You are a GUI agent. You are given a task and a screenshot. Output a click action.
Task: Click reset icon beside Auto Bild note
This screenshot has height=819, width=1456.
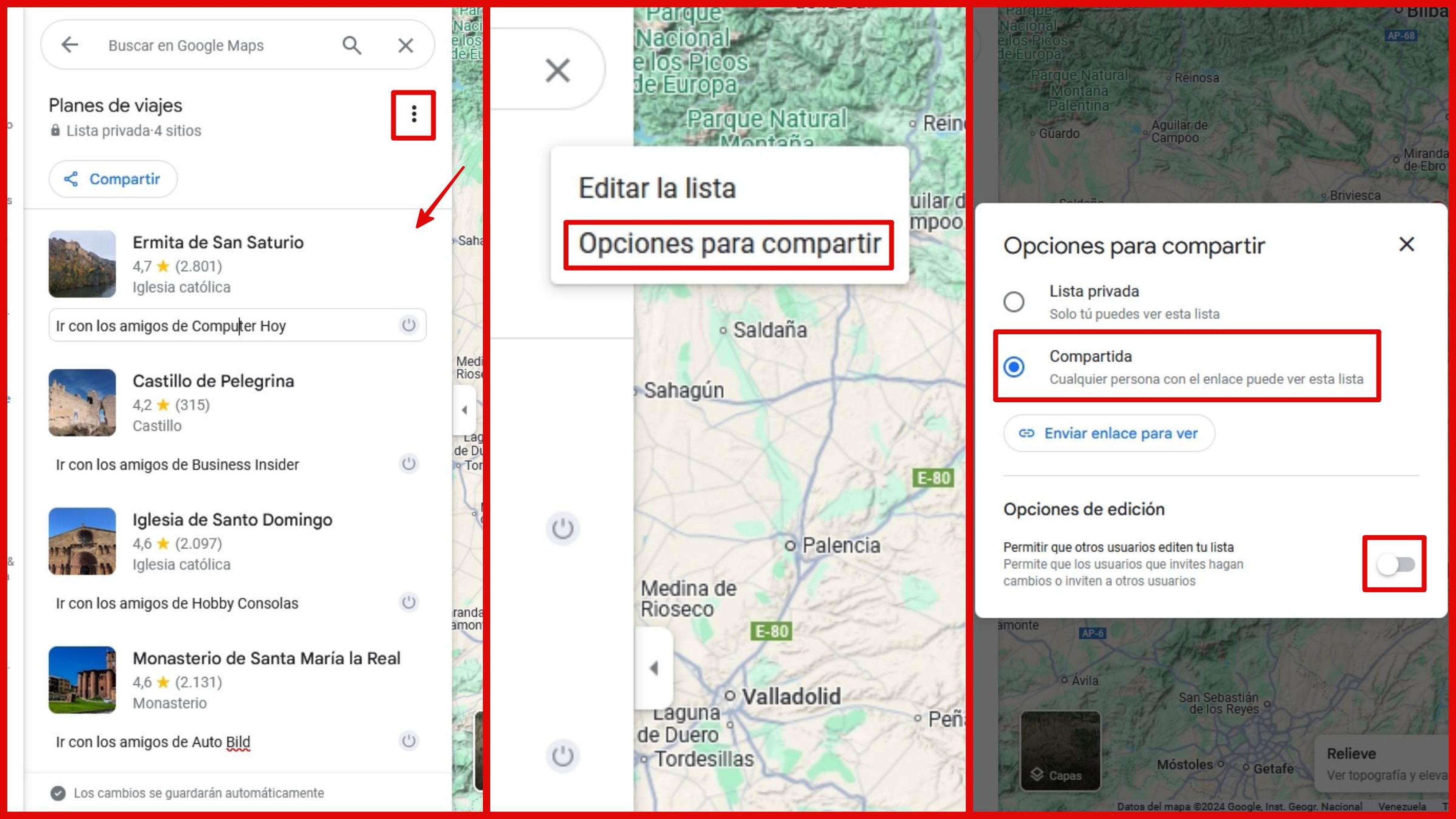pyautogui.click(x=409, y=741)
